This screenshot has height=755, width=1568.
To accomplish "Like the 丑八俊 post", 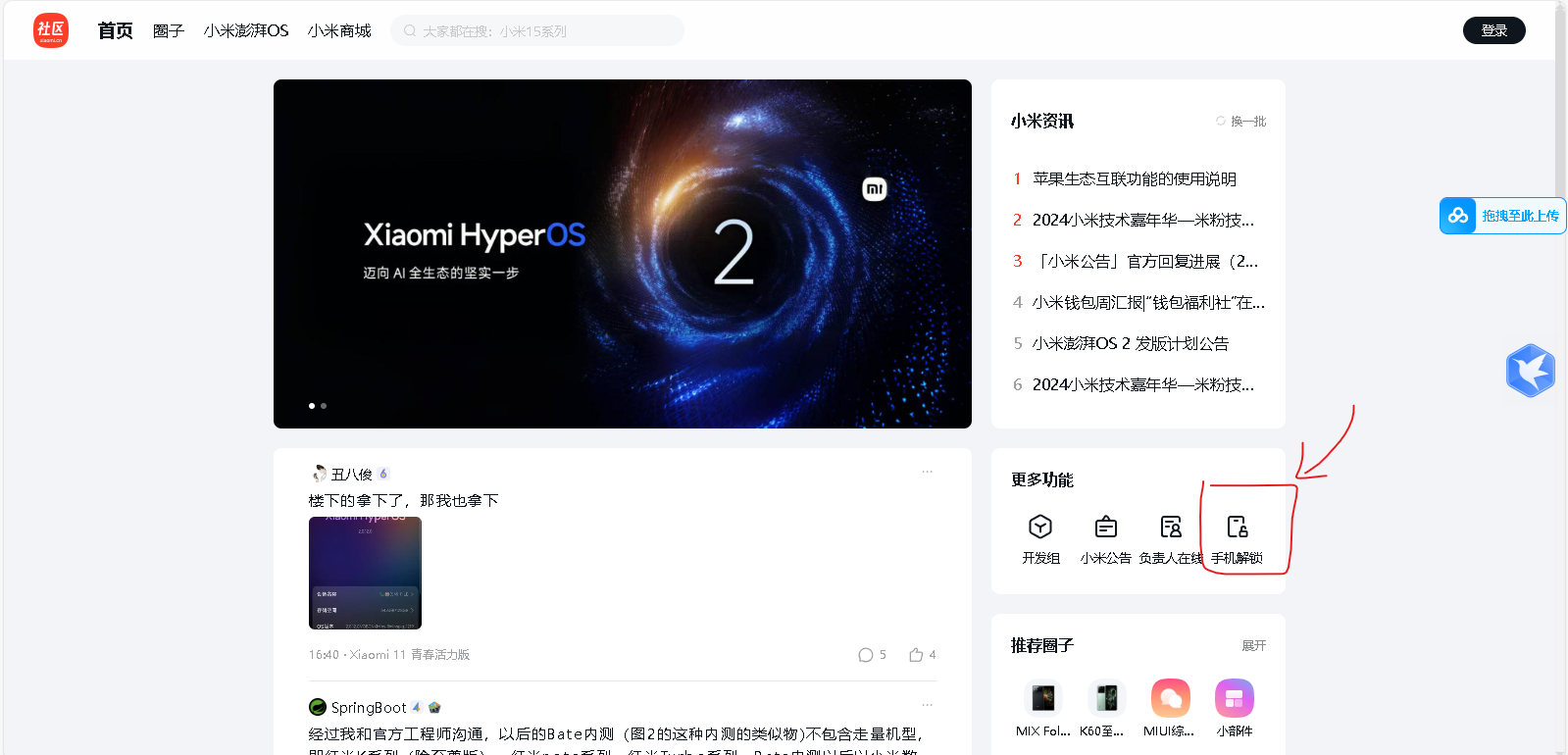I will point(916,655).
